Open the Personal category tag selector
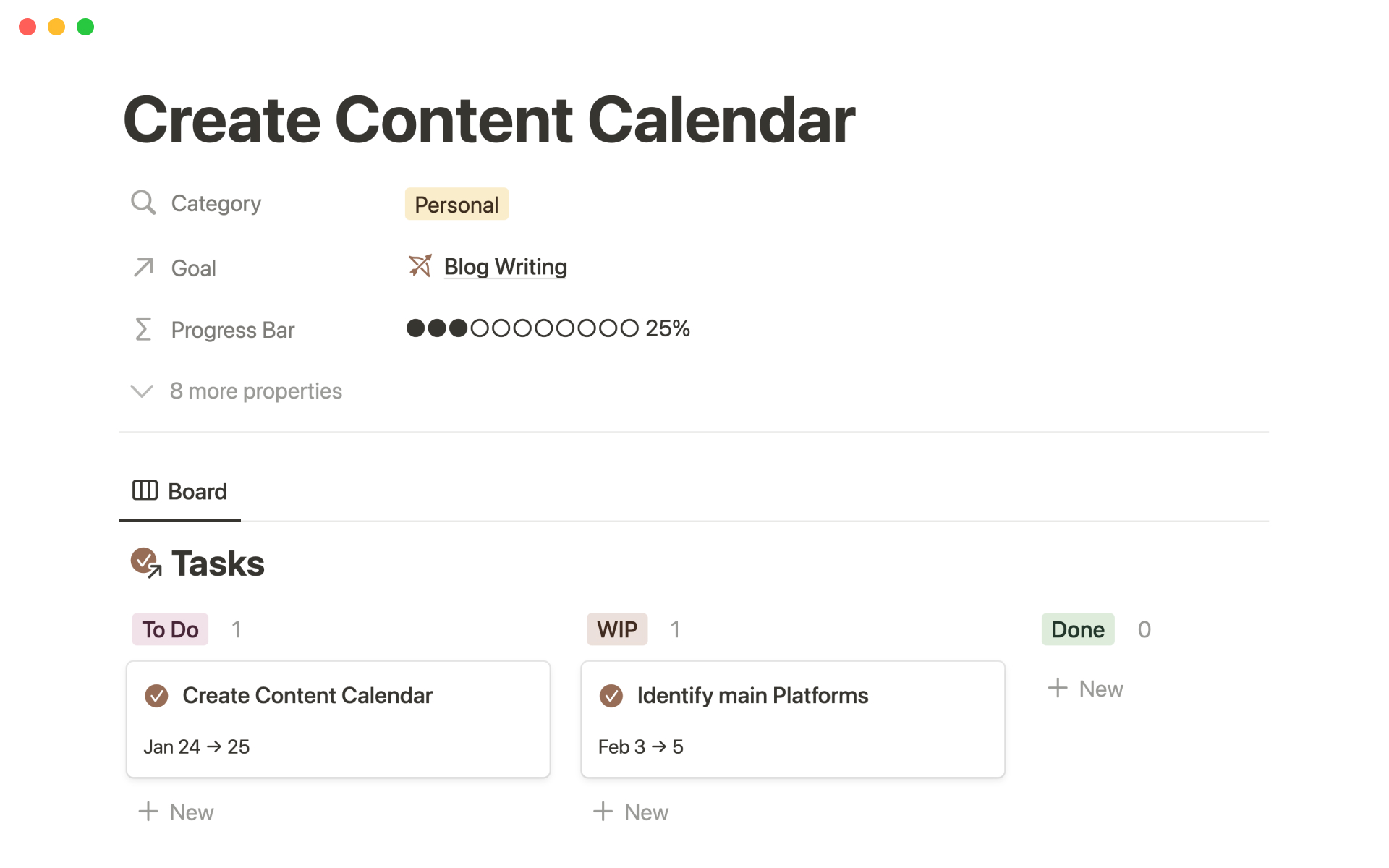The width and height of the screenshot is (1389, 868). [x=456, y=205]
